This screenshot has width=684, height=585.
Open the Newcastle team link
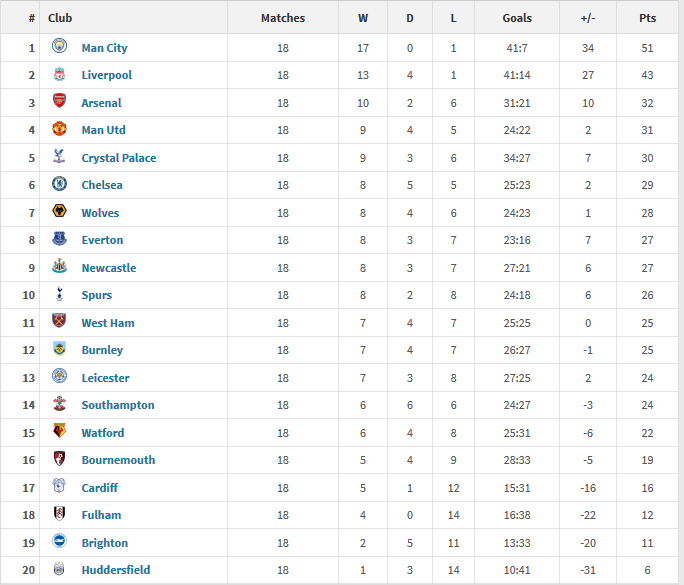[109, 268]
